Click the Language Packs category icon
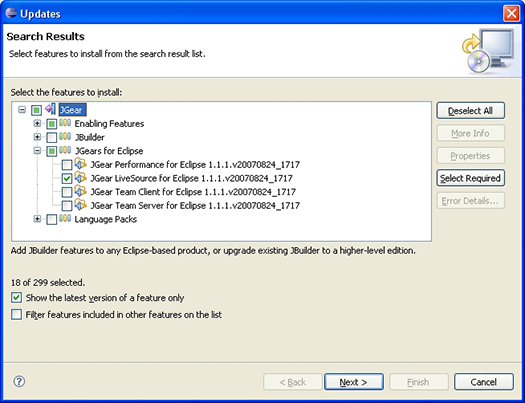Image resolution: width=525 pixels, height=403 pixels. pyautogui.click(x=65, y=219)
